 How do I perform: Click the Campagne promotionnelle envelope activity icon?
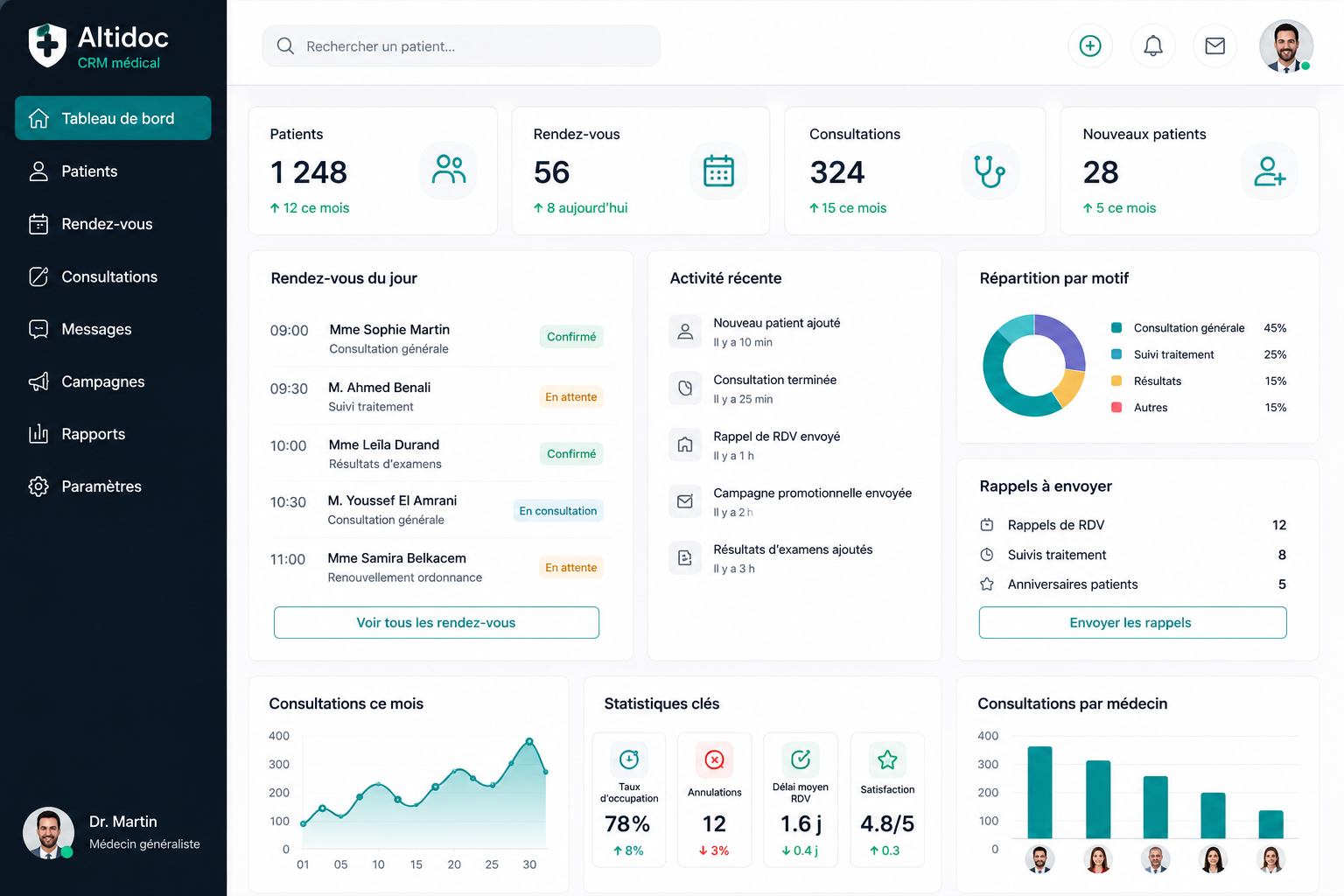click(x=685, y=501)
